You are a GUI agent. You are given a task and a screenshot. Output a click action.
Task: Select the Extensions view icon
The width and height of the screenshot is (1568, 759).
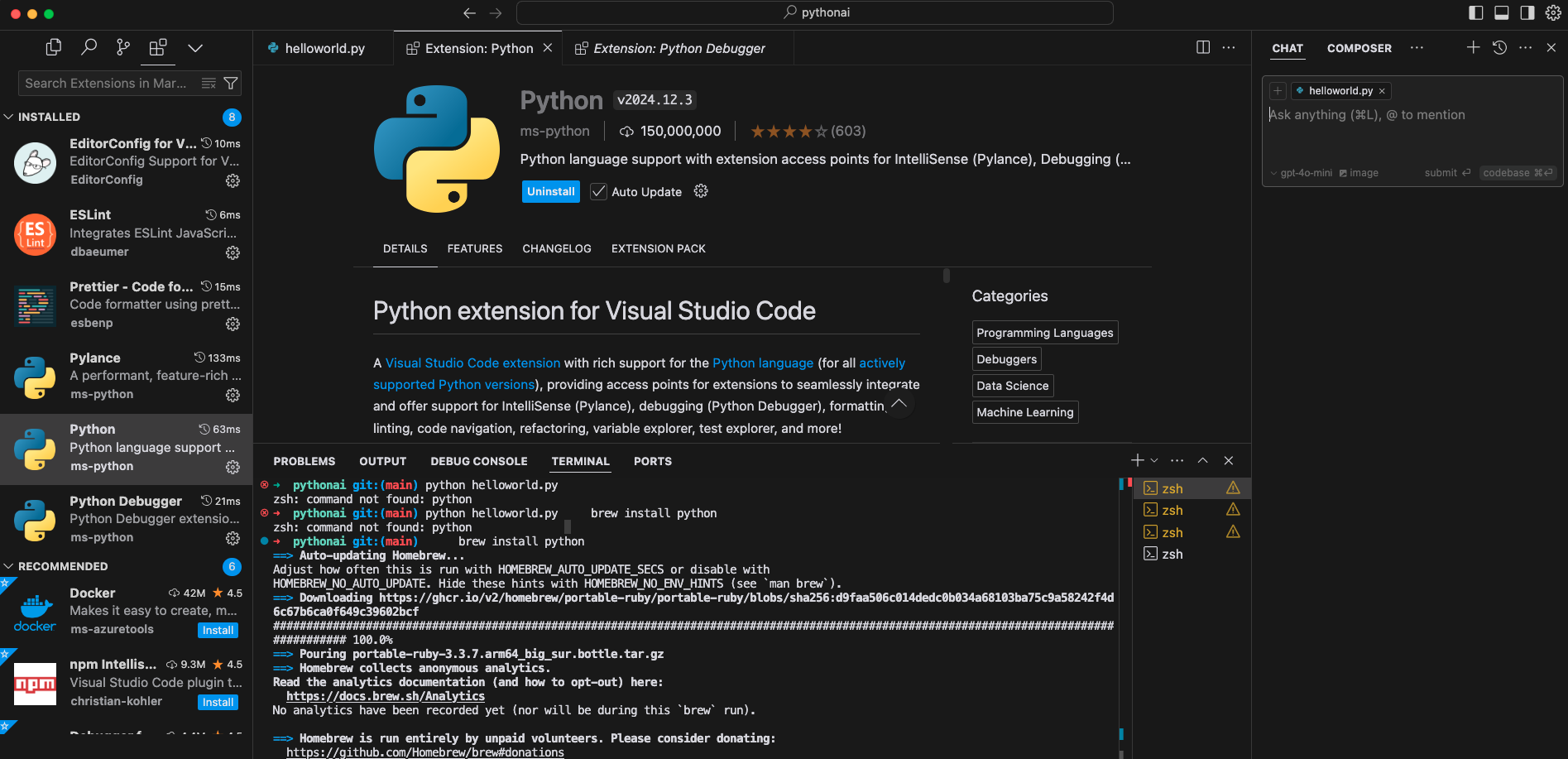click(x=157, y=47)
